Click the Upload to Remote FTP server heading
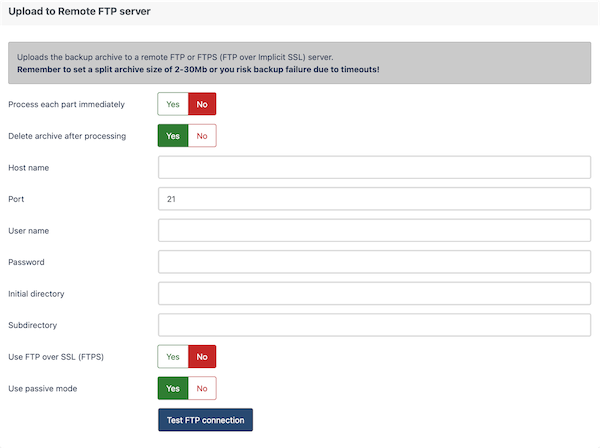Viewport: 600px width, 448px height. click(x=79, y=11)
